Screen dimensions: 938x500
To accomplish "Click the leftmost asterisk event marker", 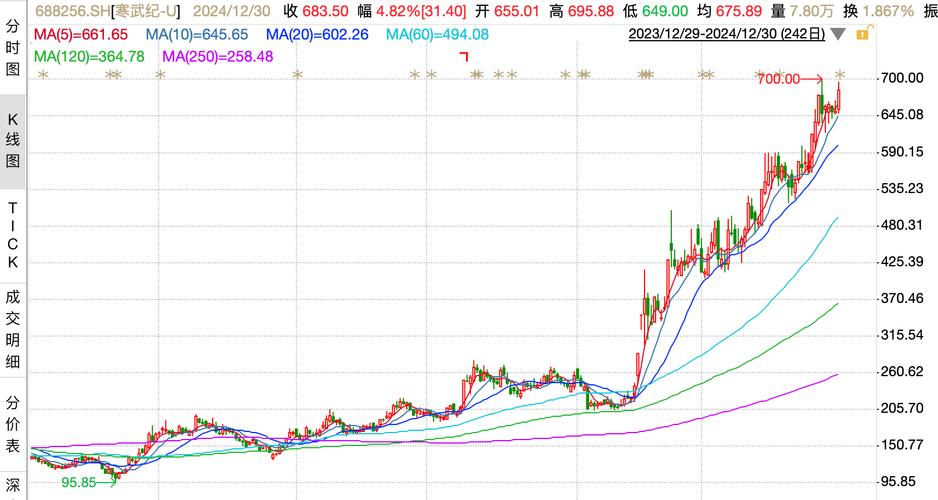I will point(42,75).
